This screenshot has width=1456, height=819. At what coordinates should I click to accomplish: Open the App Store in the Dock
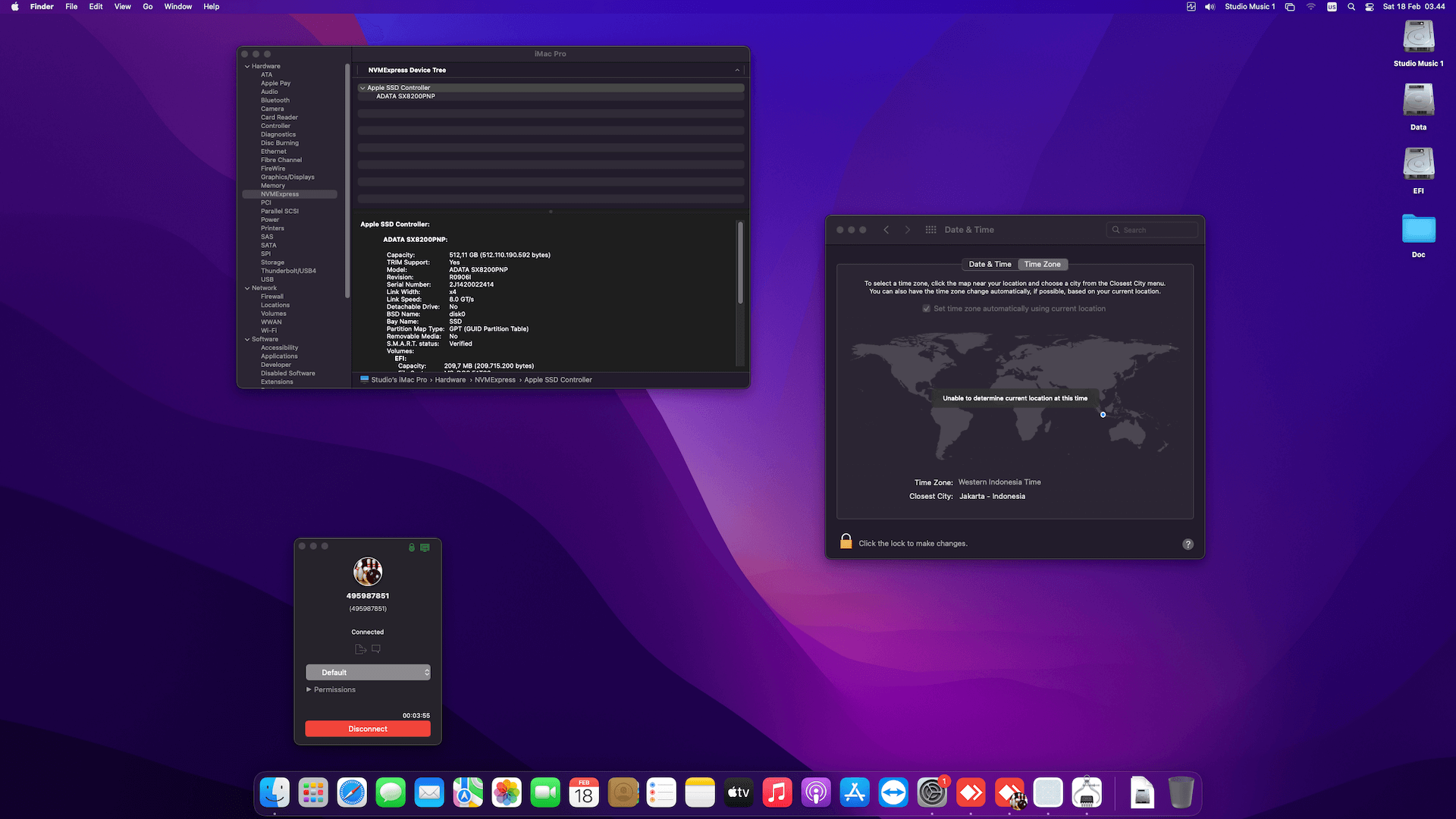tap(855, 793)
